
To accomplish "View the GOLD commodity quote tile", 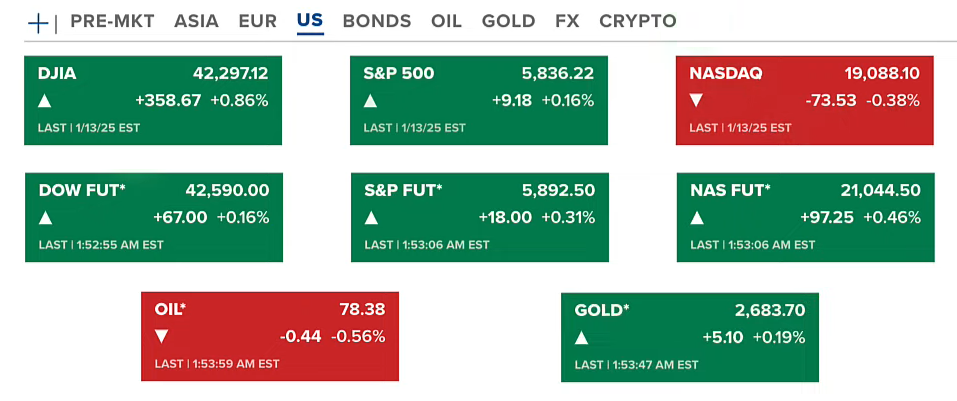I will [690, 337].
